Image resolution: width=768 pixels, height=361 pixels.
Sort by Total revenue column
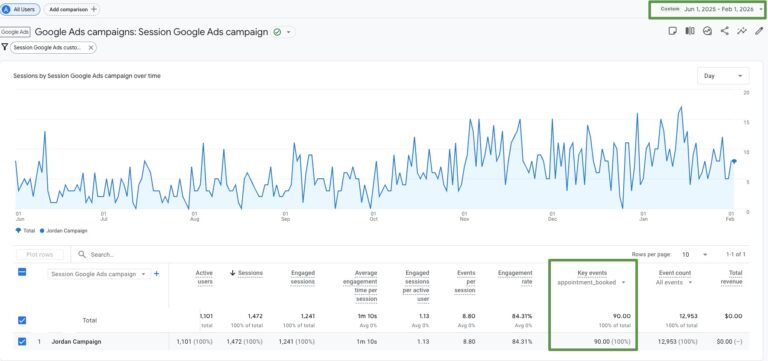pyautogui.click(x=731, y=277)
